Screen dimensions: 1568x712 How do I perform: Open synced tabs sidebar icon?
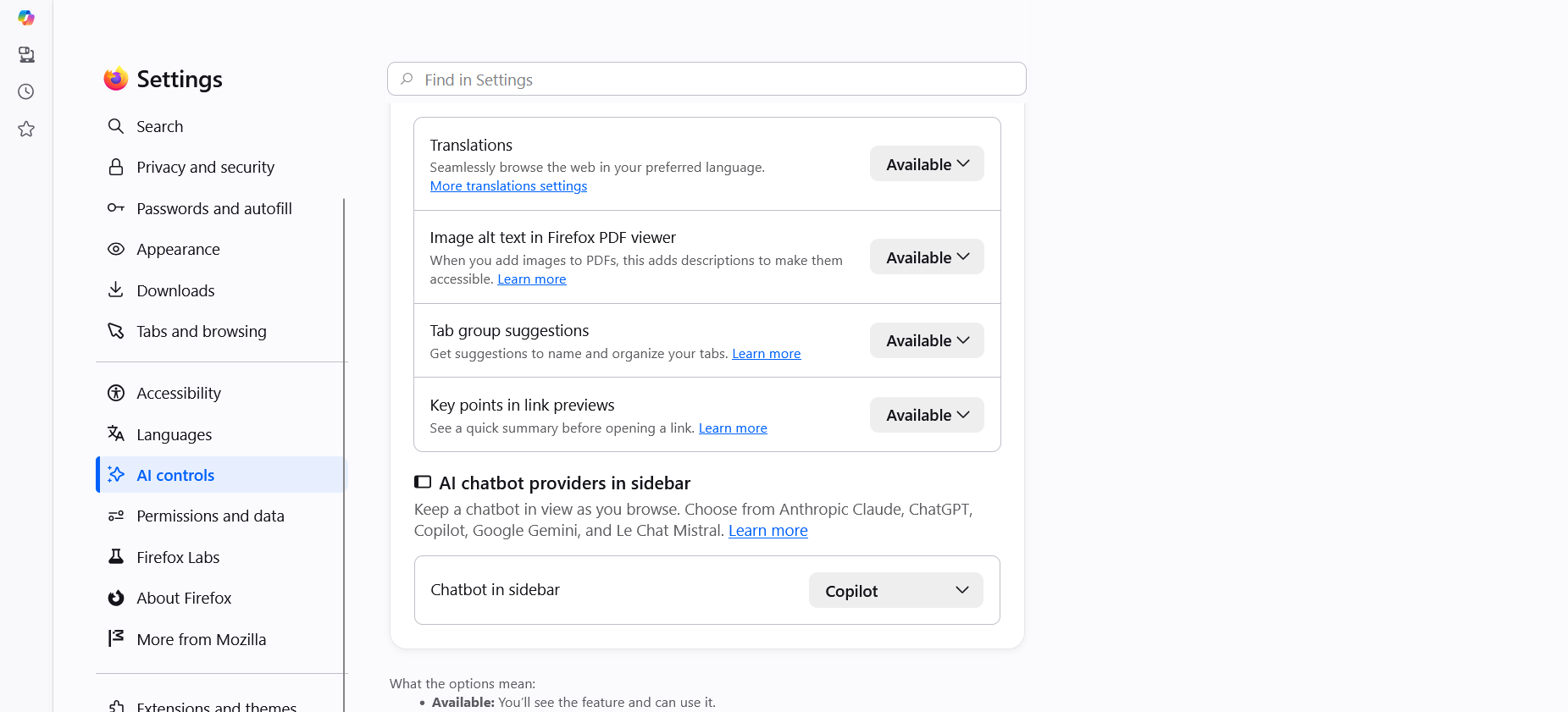26,55
